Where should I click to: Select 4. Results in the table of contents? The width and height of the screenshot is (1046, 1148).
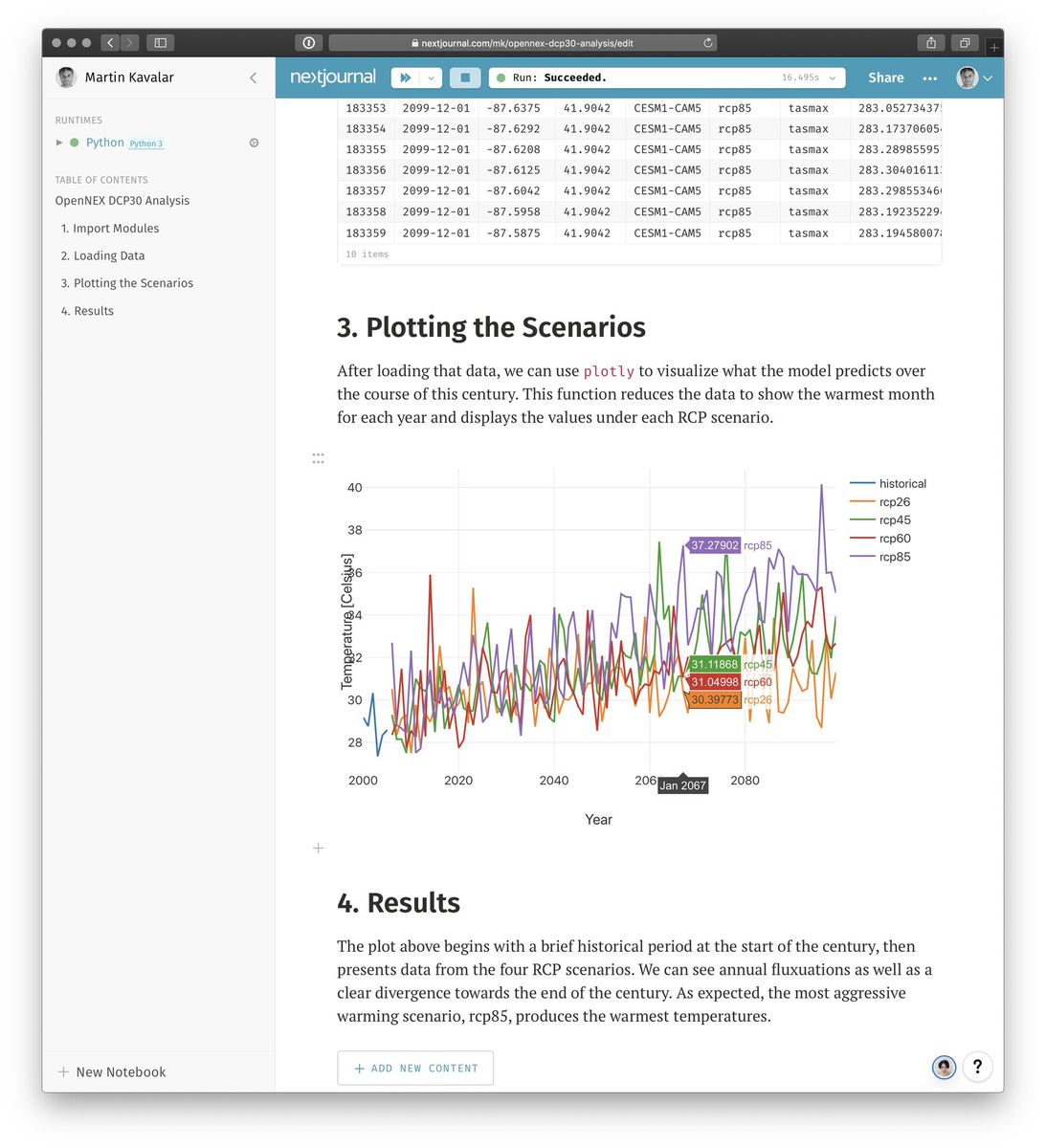point(87,310)
